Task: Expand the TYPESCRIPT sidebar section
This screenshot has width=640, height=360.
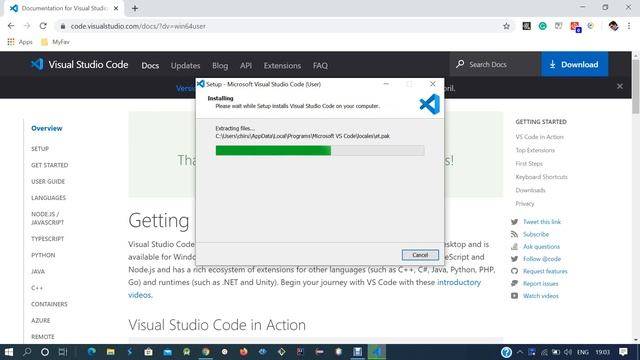Action: click(47, 239)
